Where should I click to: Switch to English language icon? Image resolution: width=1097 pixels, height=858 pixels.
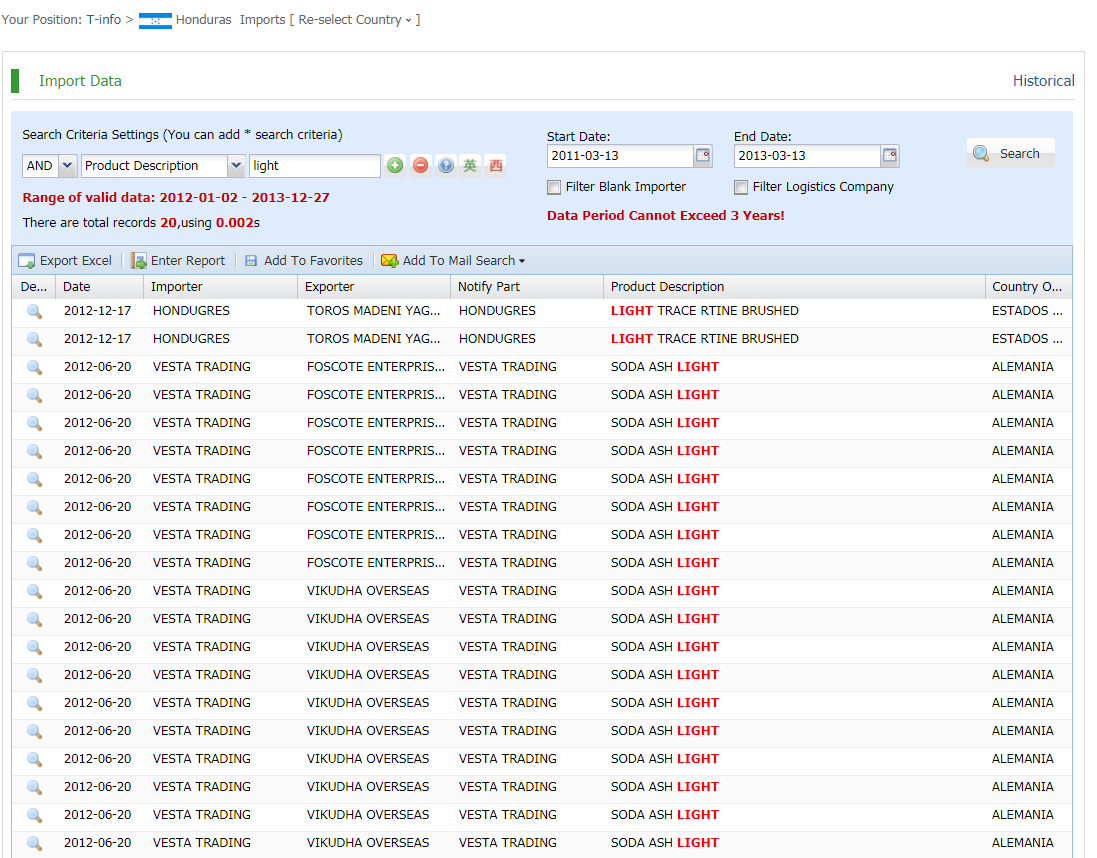tap(470, 166)
